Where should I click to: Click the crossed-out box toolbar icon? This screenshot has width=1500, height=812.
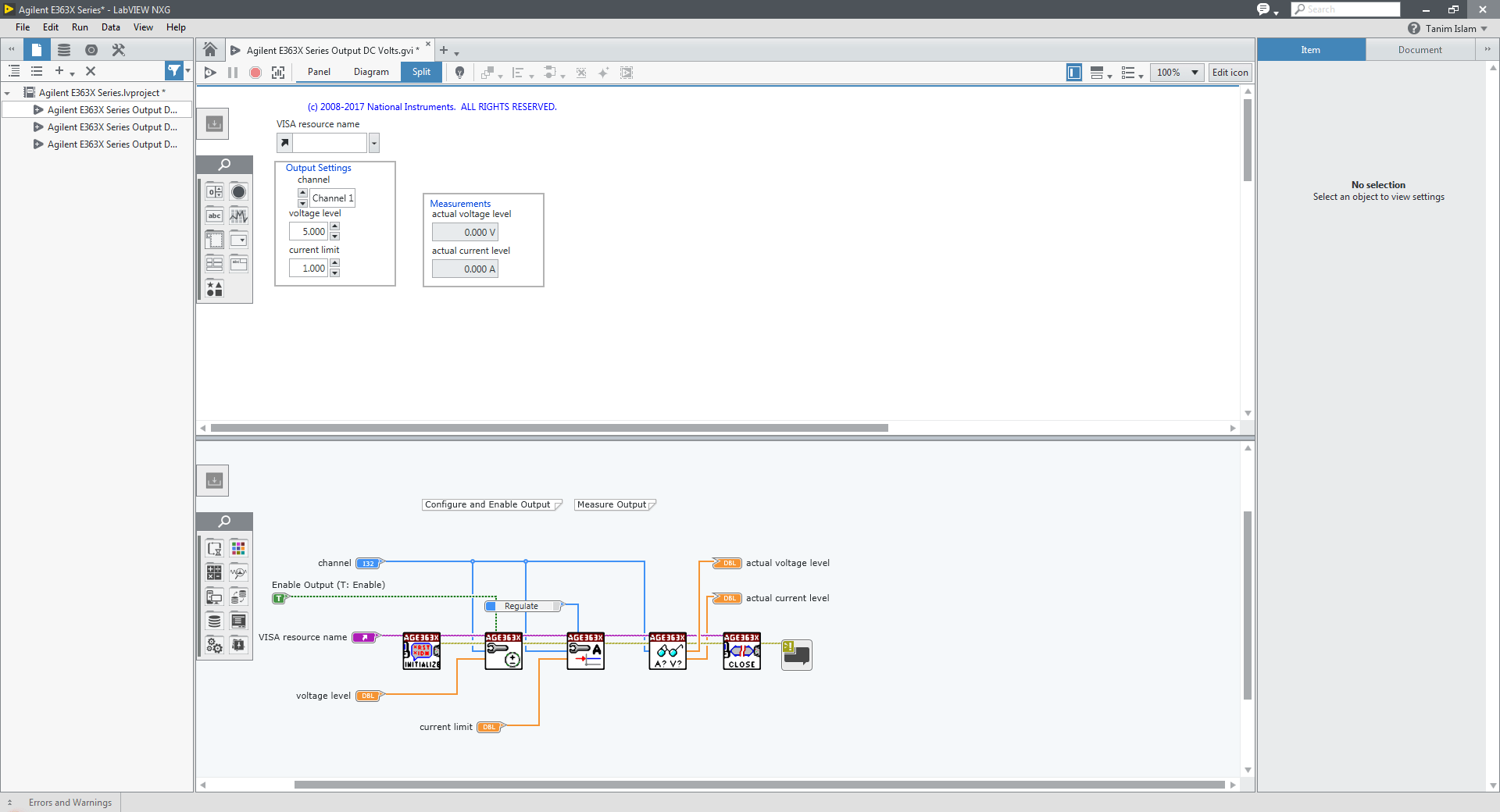[581, 73]
